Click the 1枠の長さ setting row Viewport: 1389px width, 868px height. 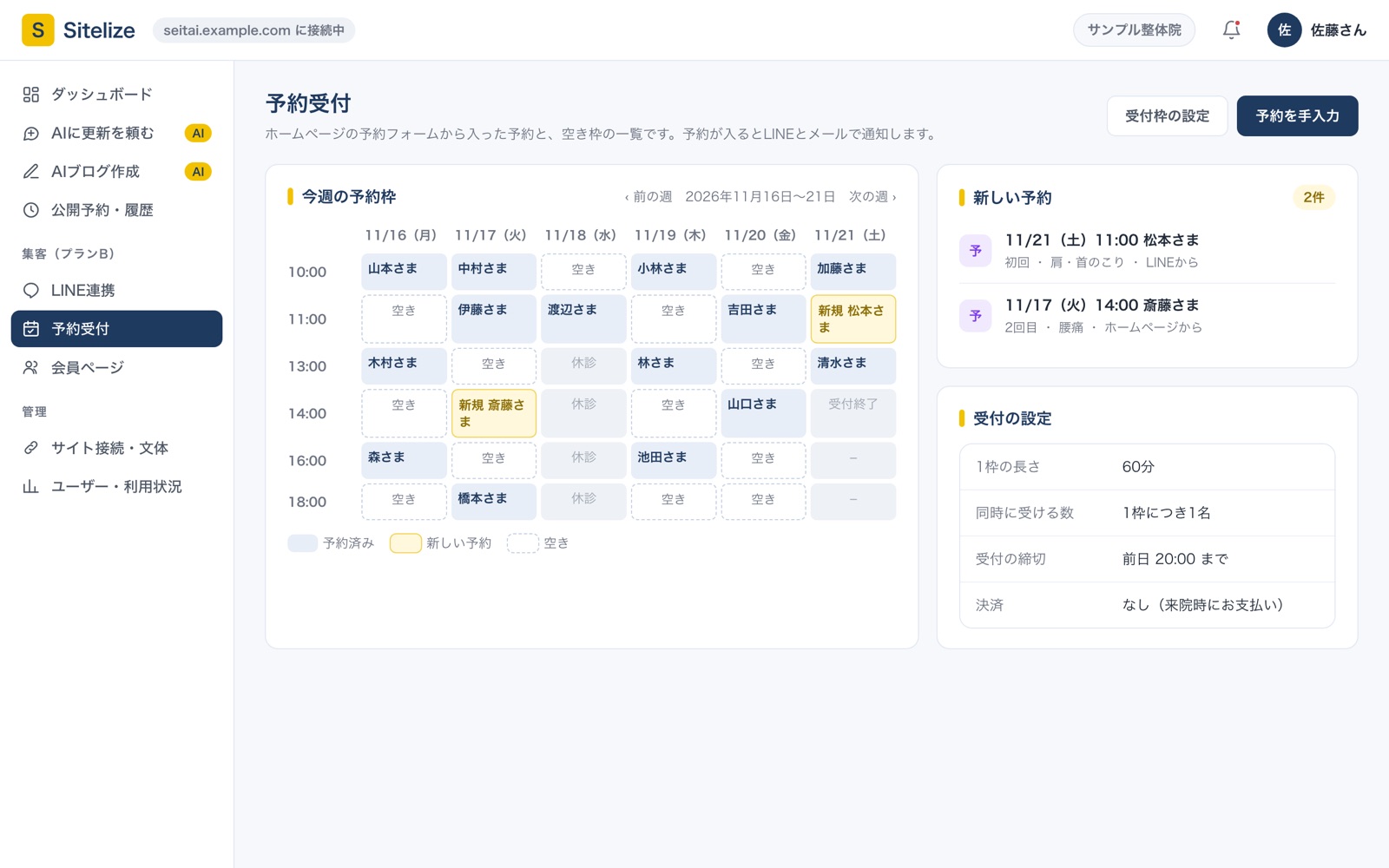(x=1147, y=467)
